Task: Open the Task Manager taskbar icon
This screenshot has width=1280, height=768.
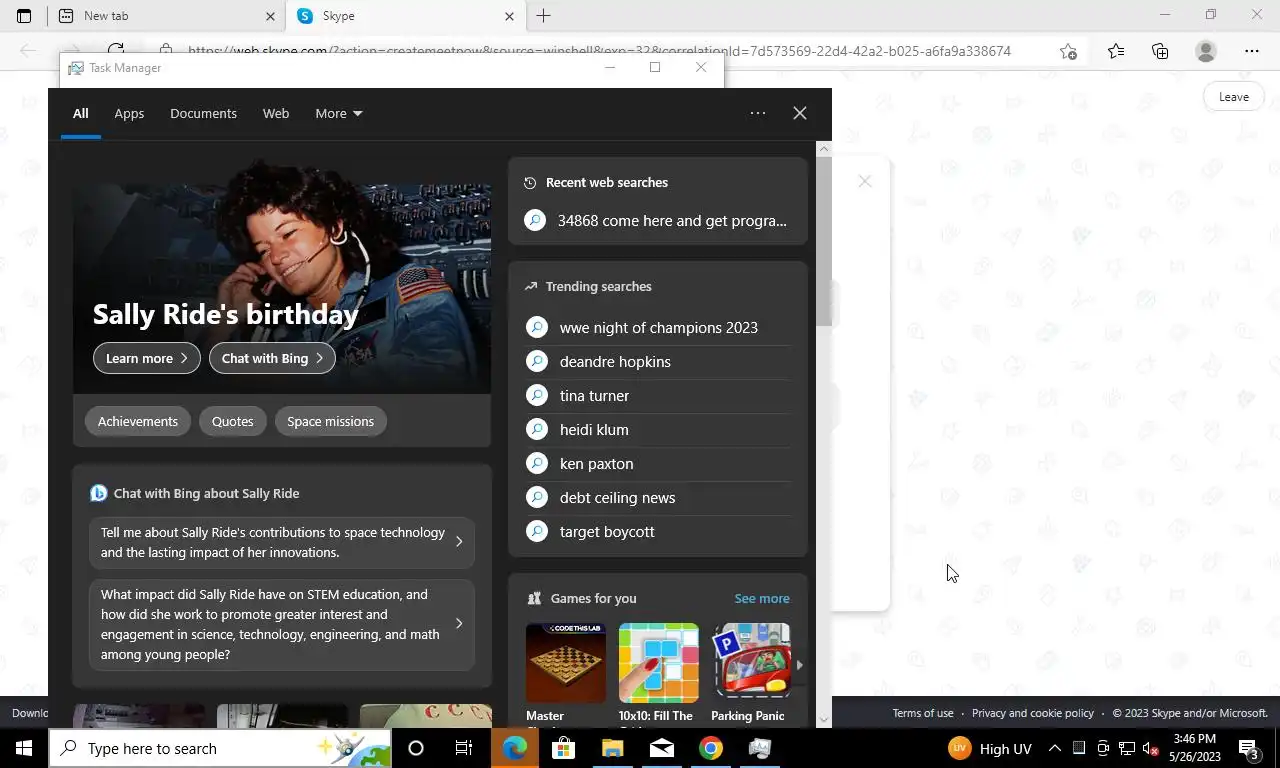Action: (x=760, y=748)
